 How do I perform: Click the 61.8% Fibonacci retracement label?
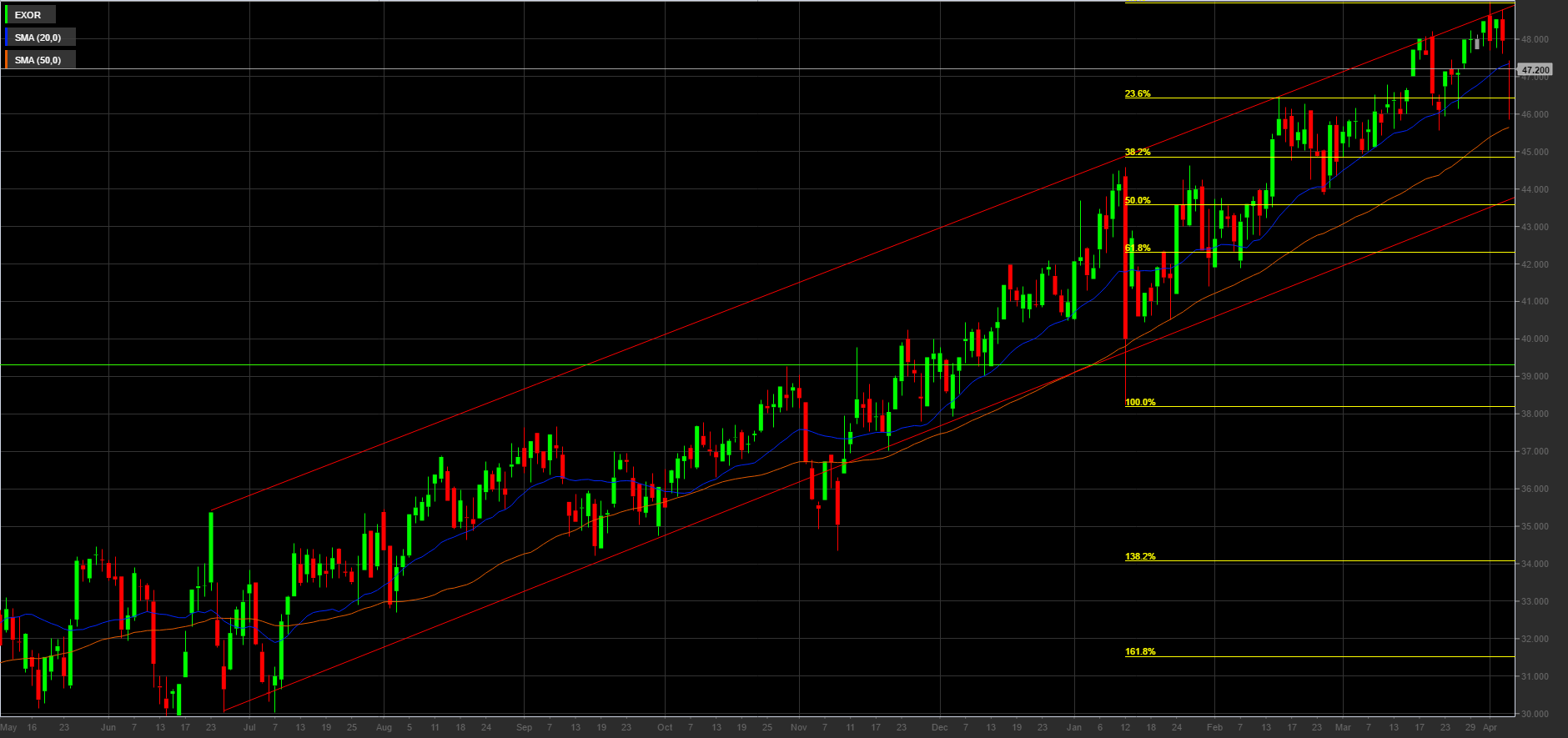(x=1137, y=248)
